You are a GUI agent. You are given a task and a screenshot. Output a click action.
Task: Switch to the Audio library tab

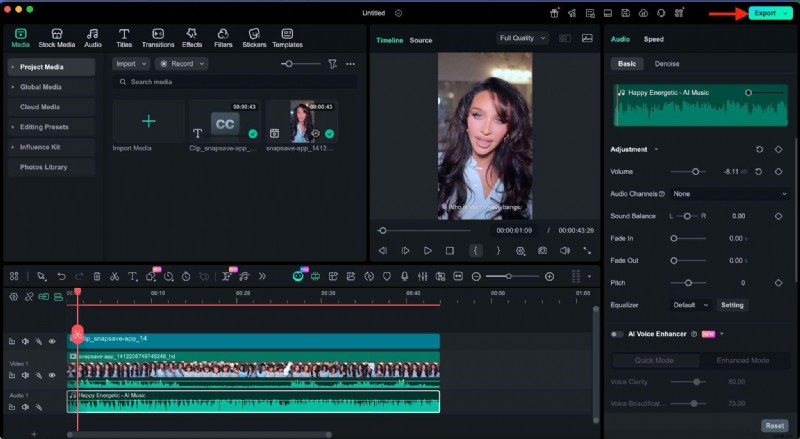(92, 38)
